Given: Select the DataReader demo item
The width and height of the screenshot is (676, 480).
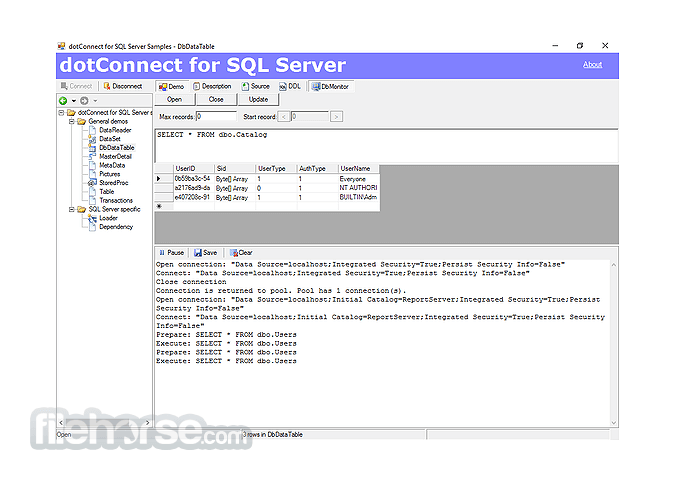Looking at the screenshot, I should click(115, 130).
